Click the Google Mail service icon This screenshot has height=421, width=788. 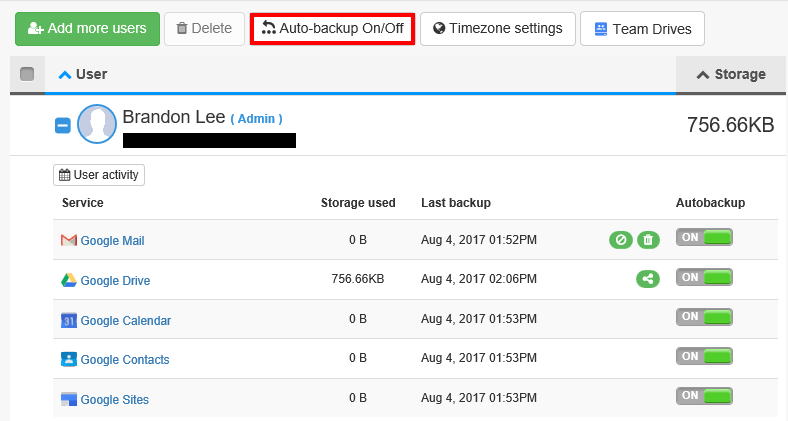pyautogui.click(x=69, y=240)
